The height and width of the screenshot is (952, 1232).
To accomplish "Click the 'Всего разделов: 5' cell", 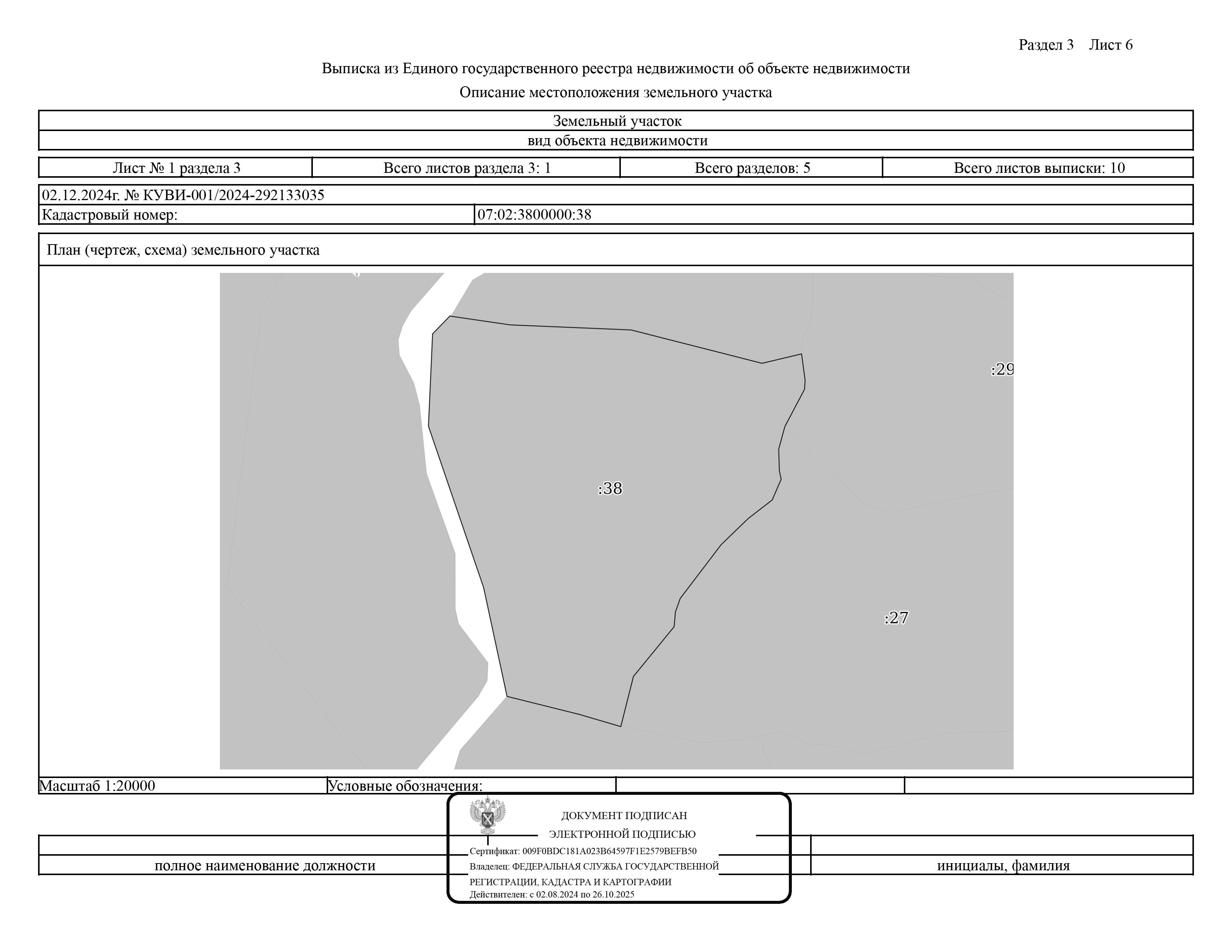I will click(752, 168).
